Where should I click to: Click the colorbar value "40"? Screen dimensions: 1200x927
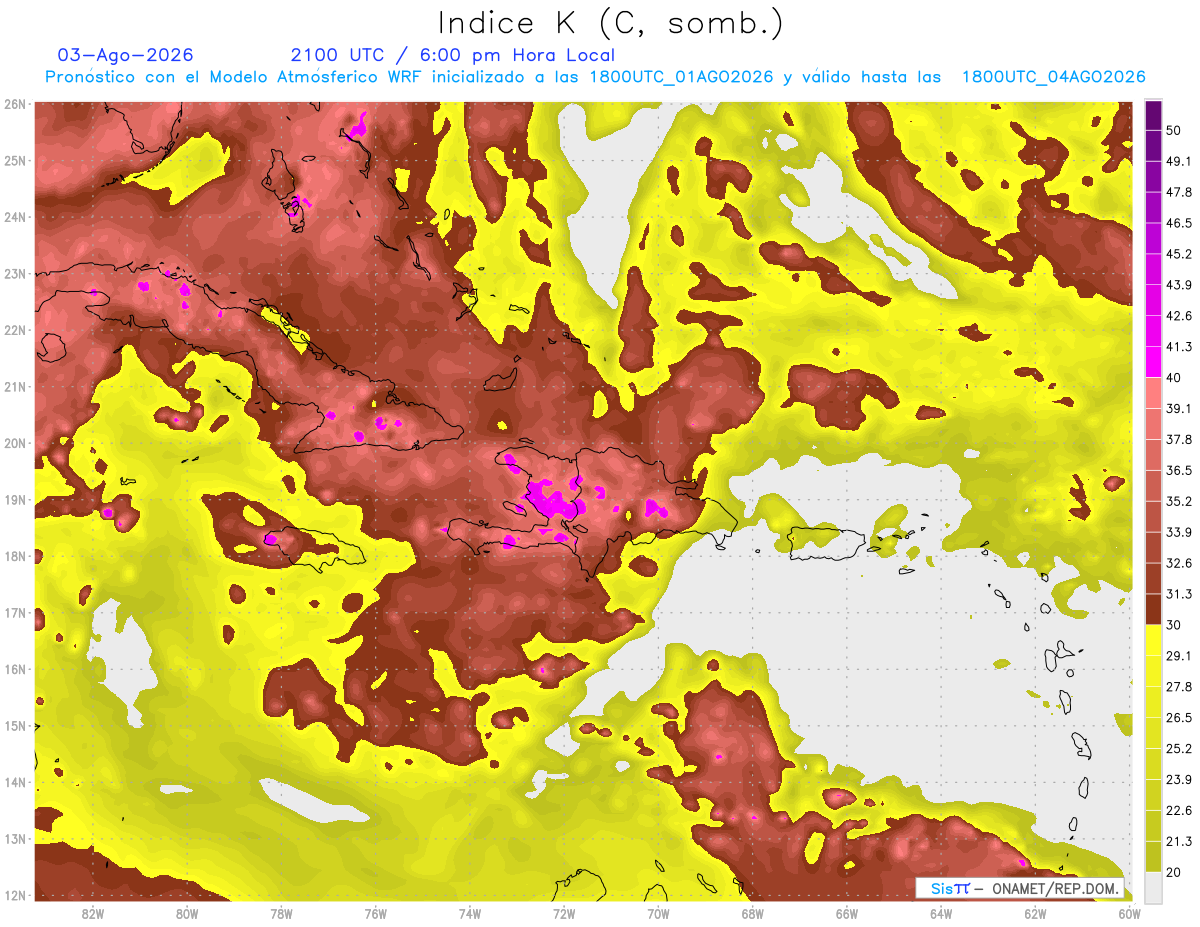point(1176,377)
